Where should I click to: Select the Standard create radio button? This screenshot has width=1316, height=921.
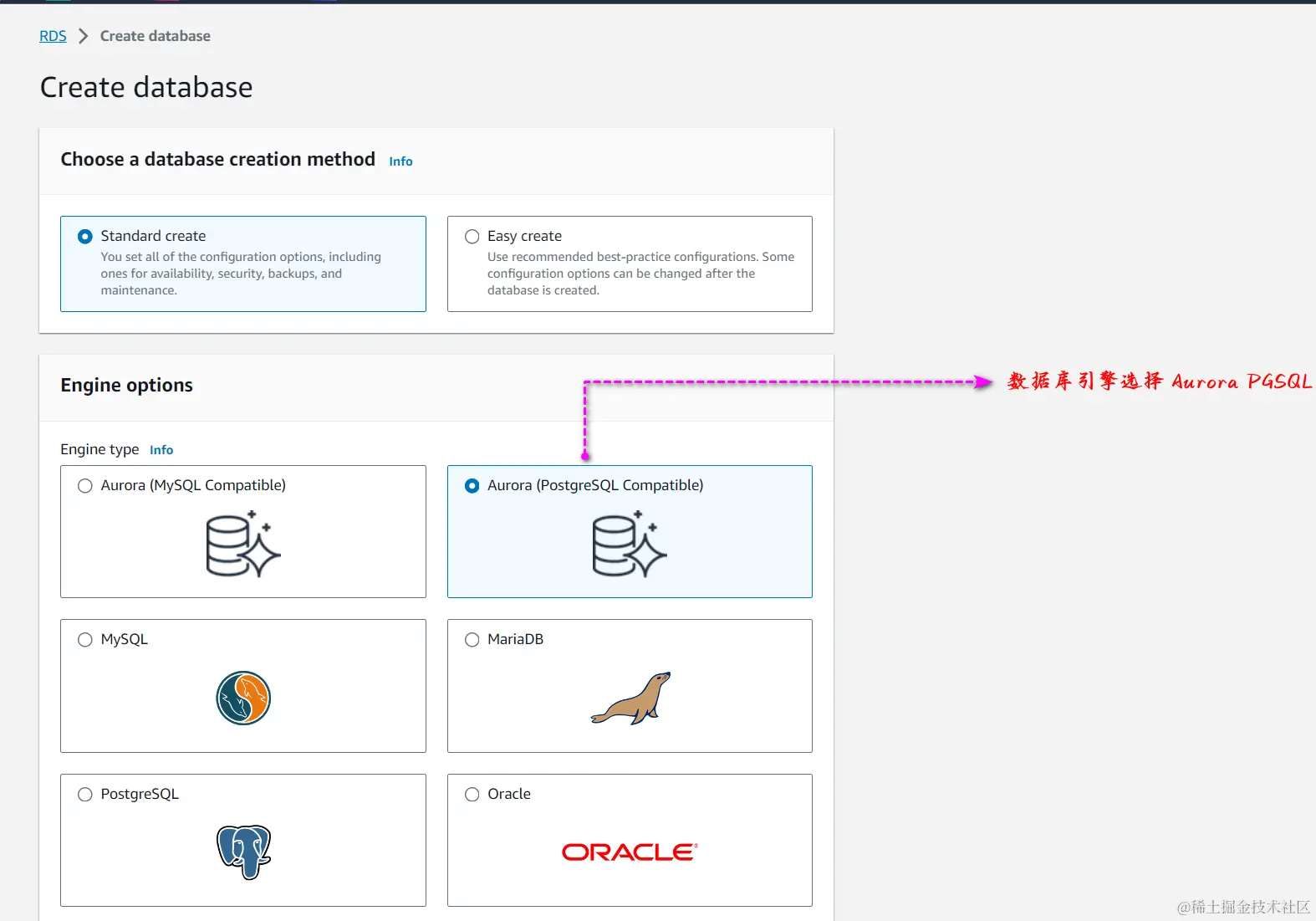coord(84,237)
